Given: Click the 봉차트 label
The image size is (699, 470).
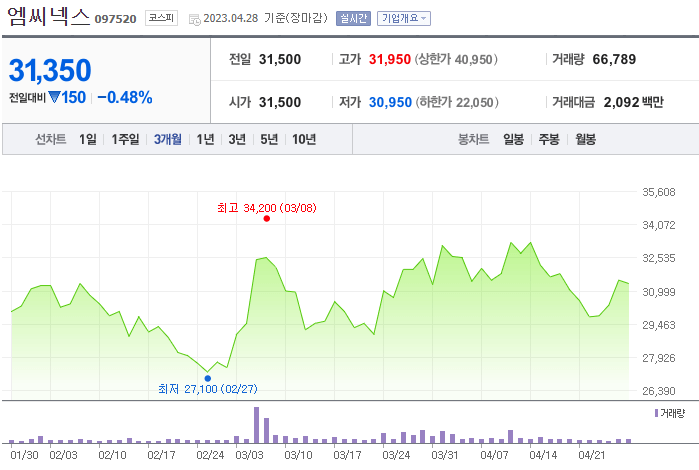Looking at the screenshot, I should coord(473,139).
